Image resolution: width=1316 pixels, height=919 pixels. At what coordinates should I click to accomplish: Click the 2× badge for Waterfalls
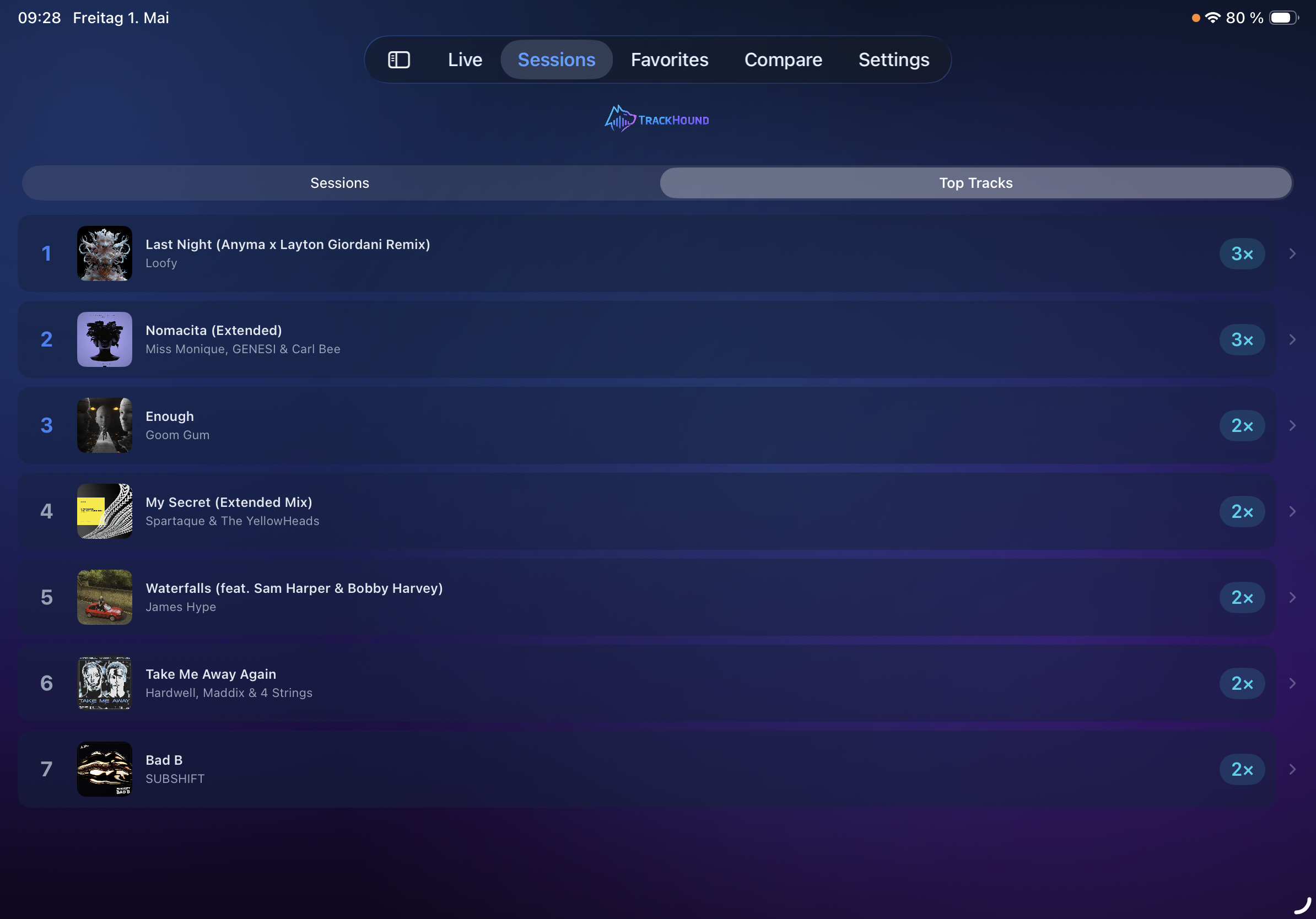click(x=1242, y=597)
